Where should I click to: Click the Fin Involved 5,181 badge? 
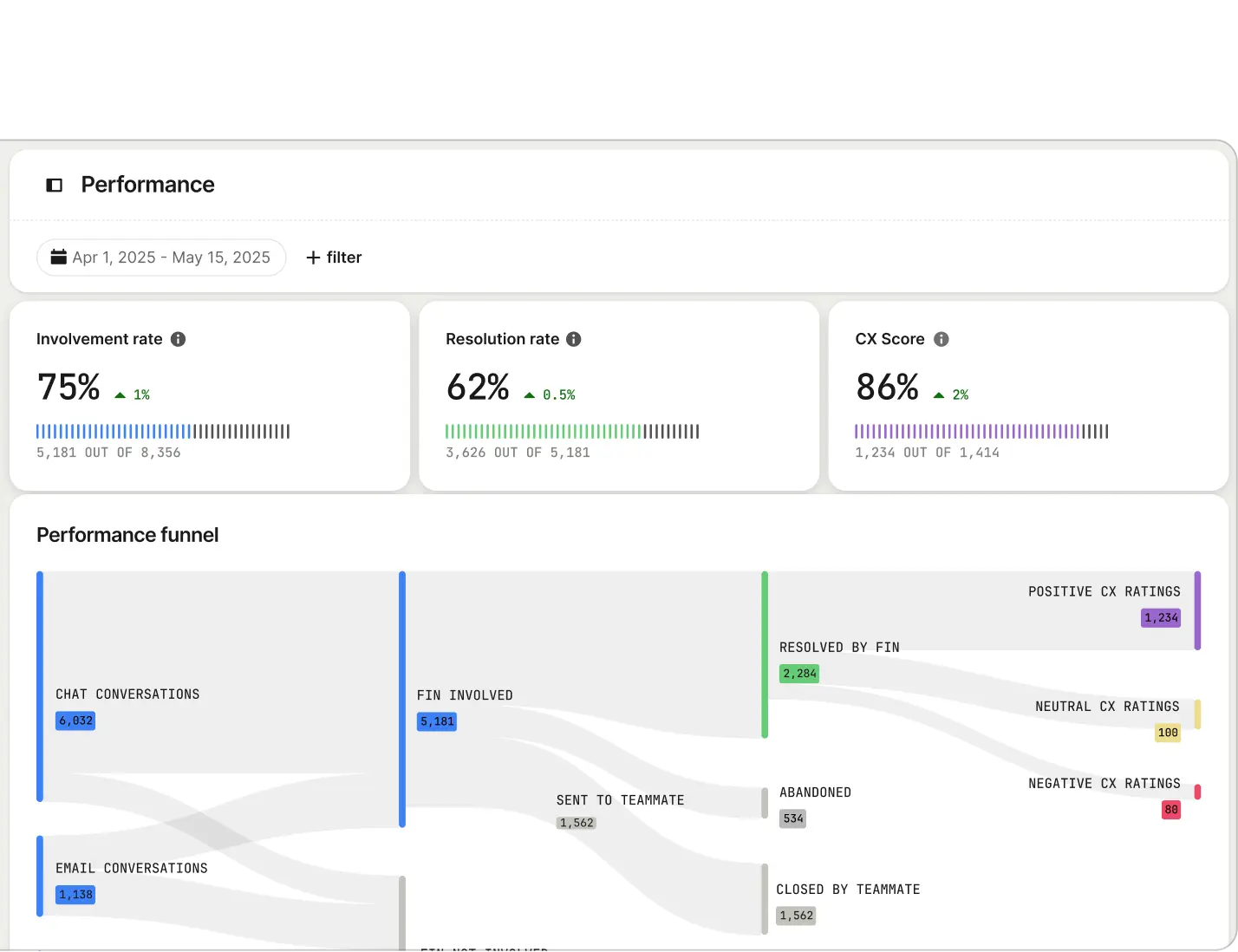click(437, 721)
